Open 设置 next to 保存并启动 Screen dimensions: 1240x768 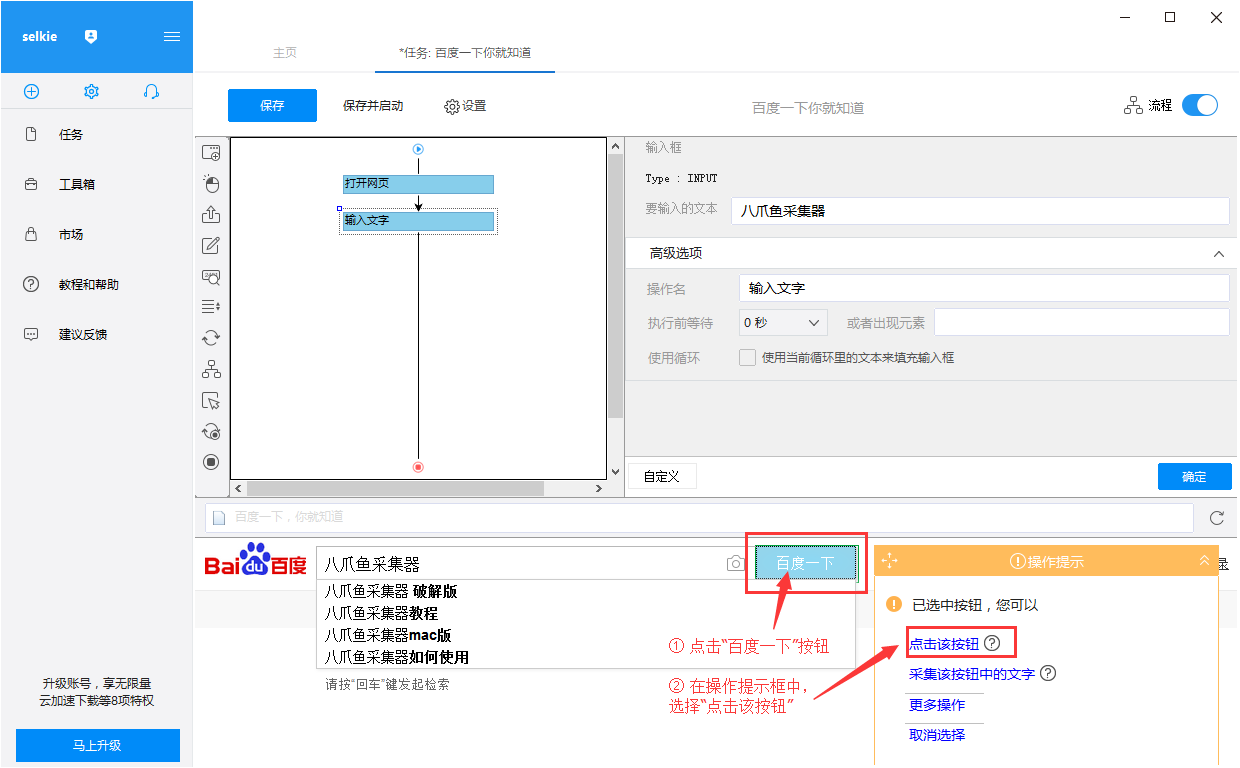[x=465, y=105]
